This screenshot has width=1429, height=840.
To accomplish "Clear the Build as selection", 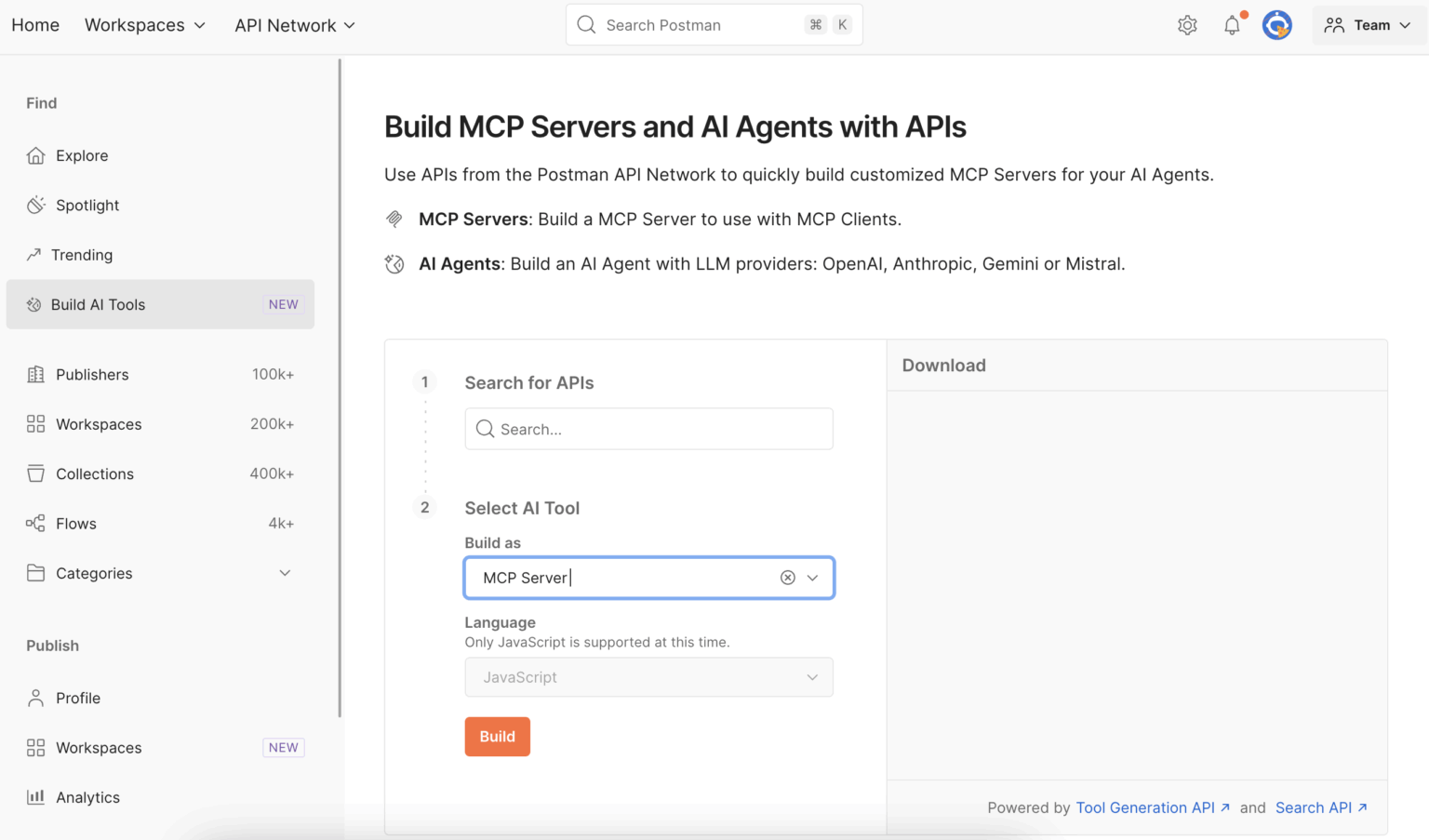I will click(788, 578).
